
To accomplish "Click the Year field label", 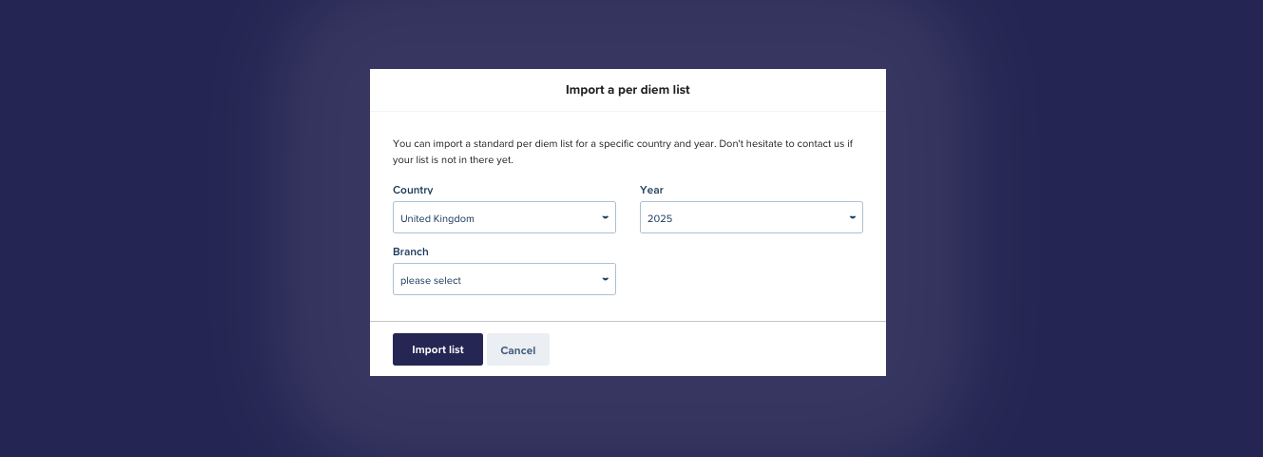I will tap(652, 190).
